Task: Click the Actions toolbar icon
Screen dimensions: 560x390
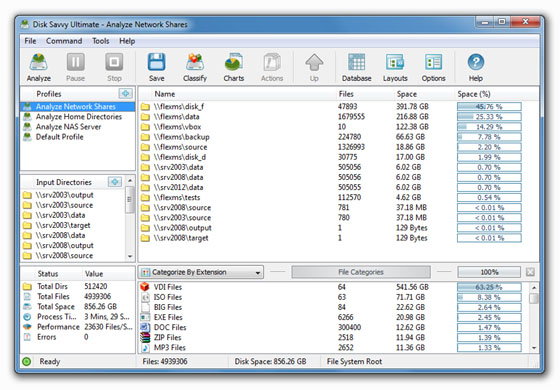Action: click(x=272, y=68)
